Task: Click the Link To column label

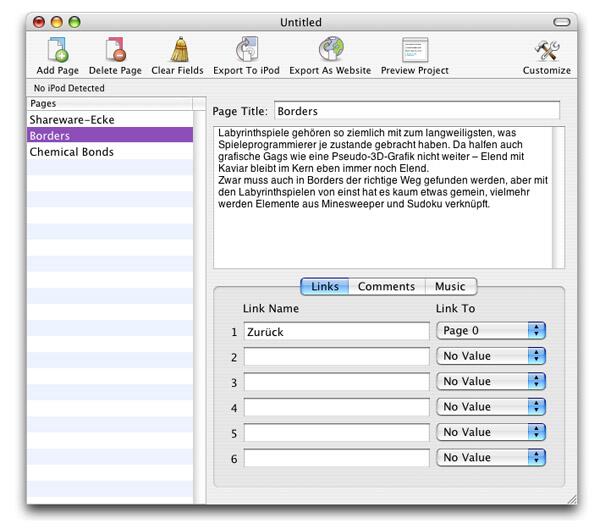Action: pyautogui.click(x=455, y=308)
